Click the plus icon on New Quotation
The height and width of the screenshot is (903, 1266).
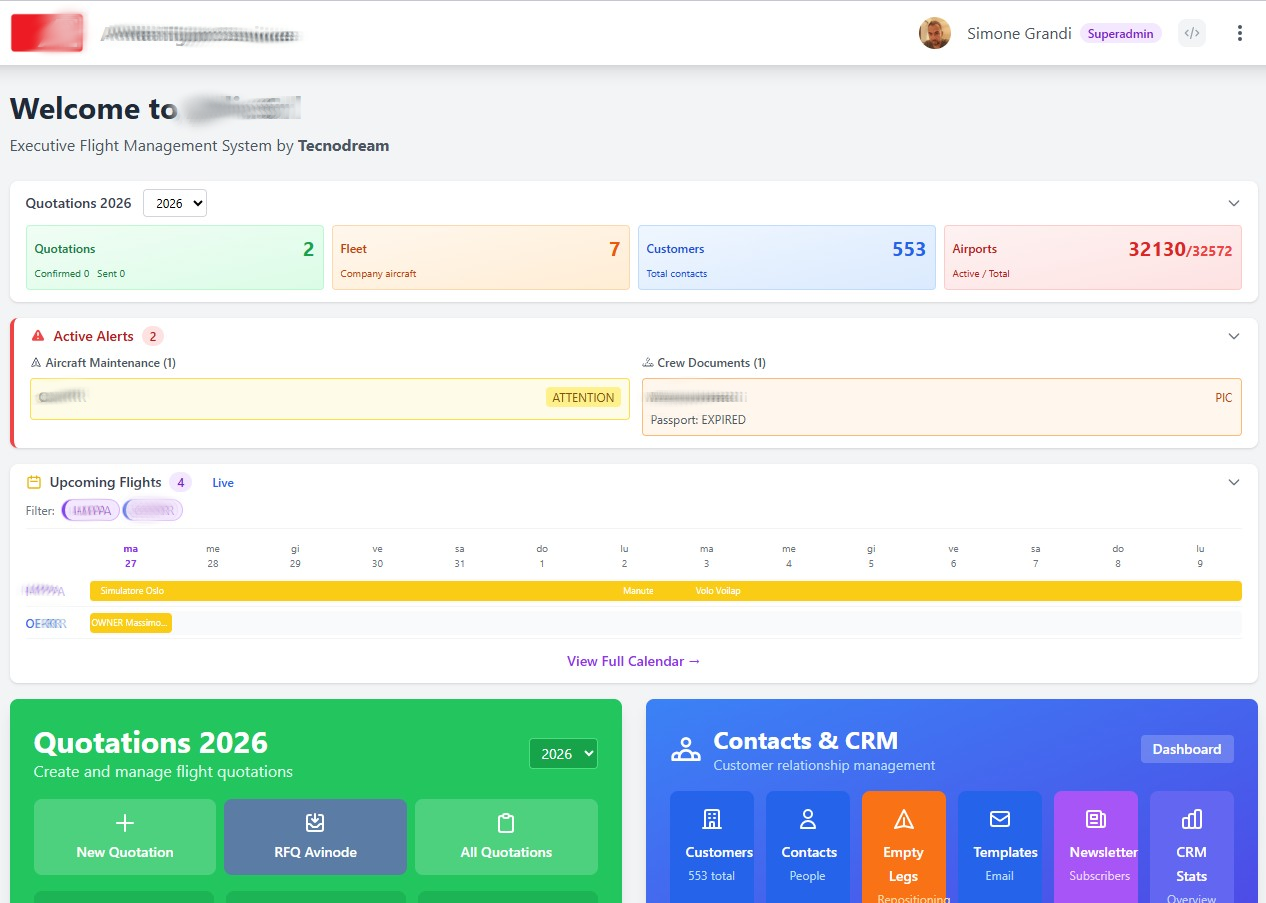tap(125, 823)
